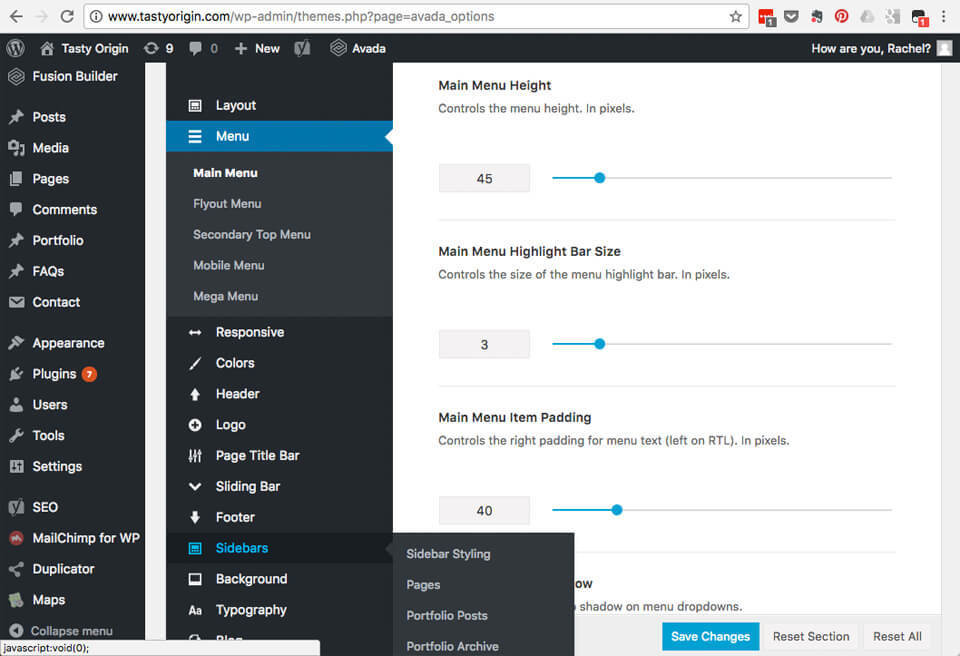This screenshot has height=656, width=960.
Task: Choose Sidebar Styling in Sidebars flyout
Action: 448,554
